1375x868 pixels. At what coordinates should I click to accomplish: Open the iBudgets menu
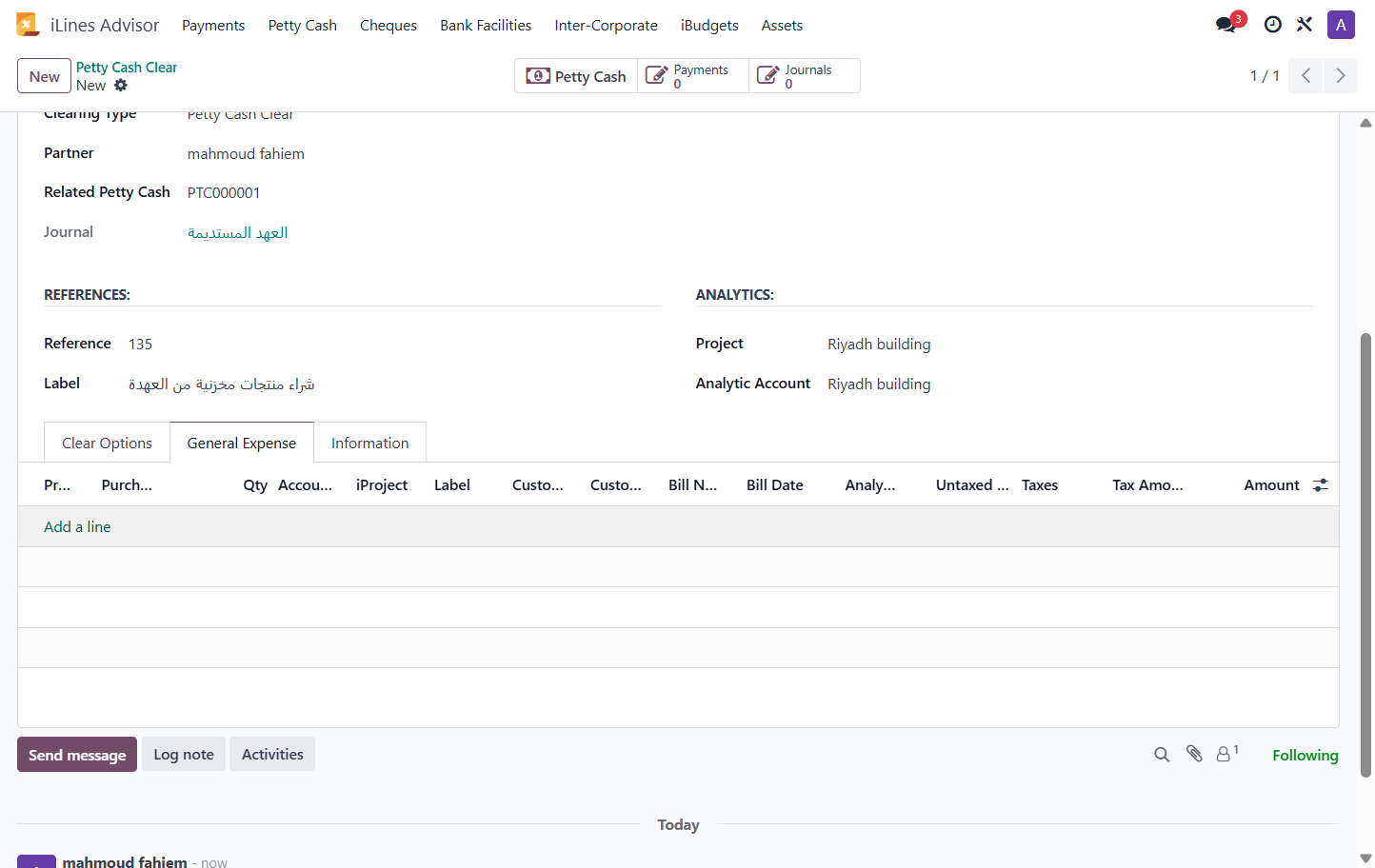tap(709, 26)
